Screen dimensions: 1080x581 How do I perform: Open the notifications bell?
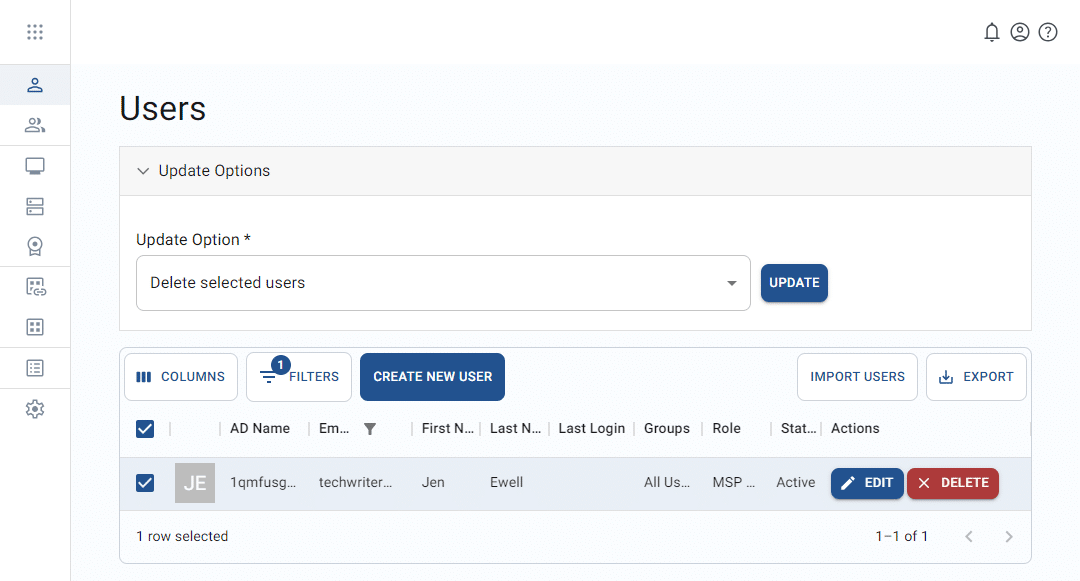click(x=991, y=32)
